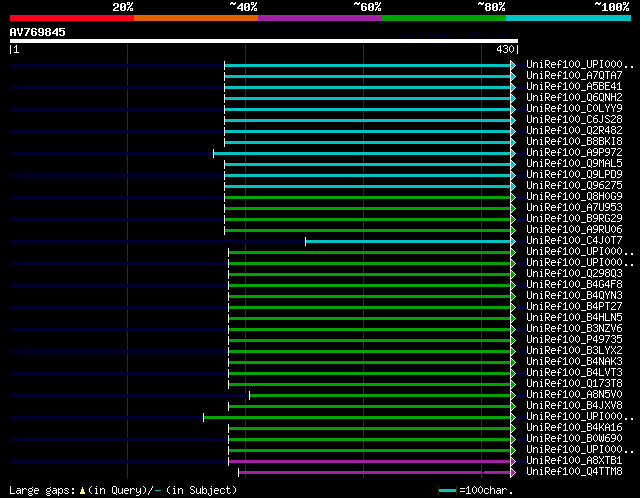640x498 pixels.
Task: Open hit UniRef100_C0LYY9
Action: click(574, 109)
